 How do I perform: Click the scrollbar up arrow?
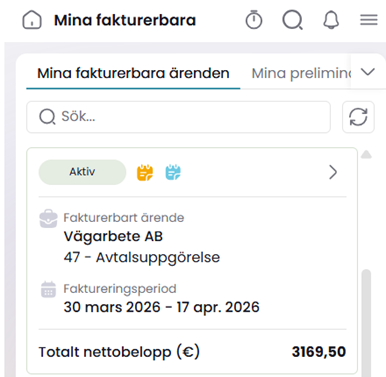click(366, 154)
